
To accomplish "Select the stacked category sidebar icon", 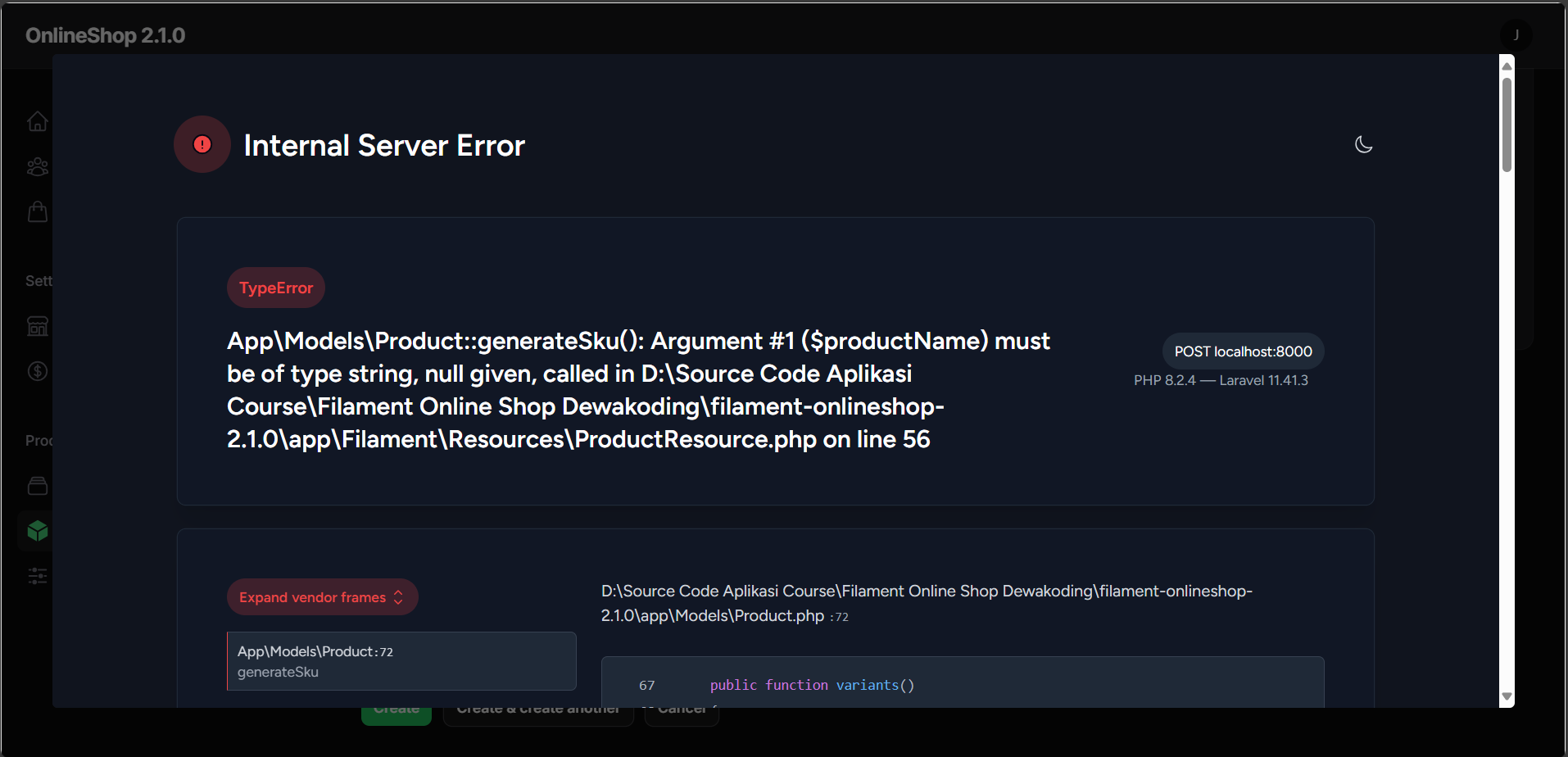I will 37,486.
